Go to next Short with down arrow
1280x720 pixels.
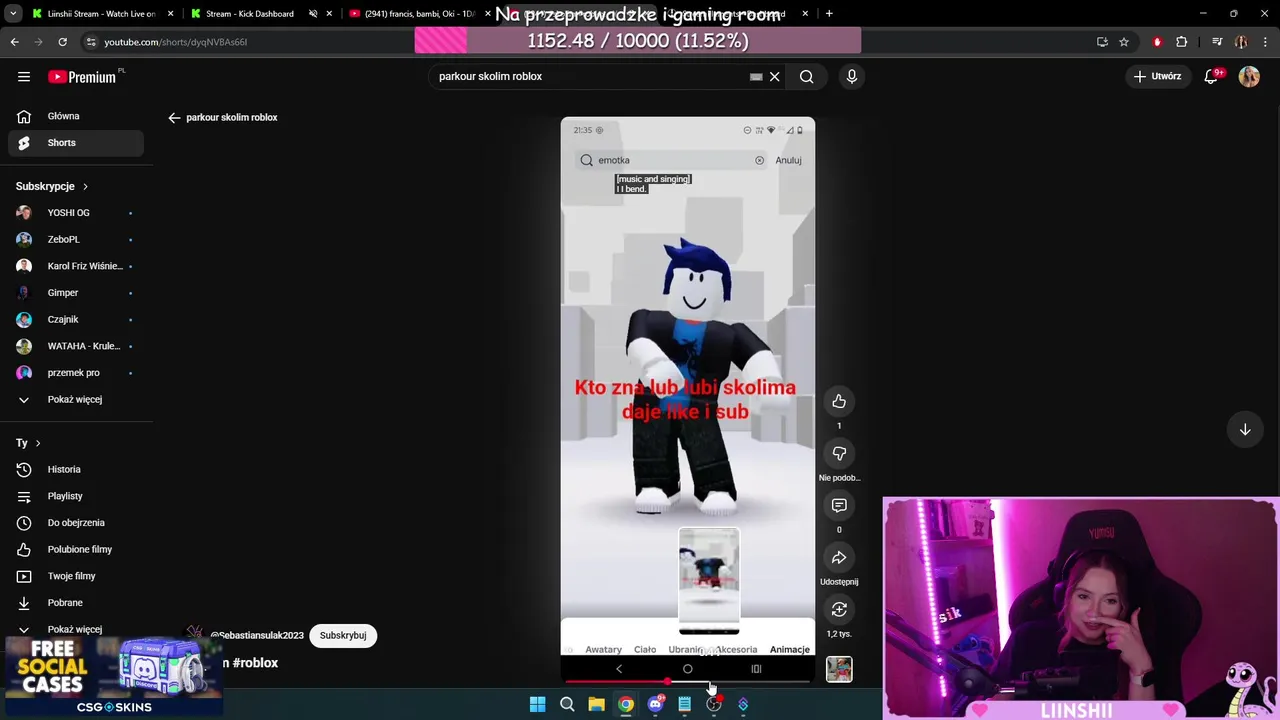point(1245,429)
